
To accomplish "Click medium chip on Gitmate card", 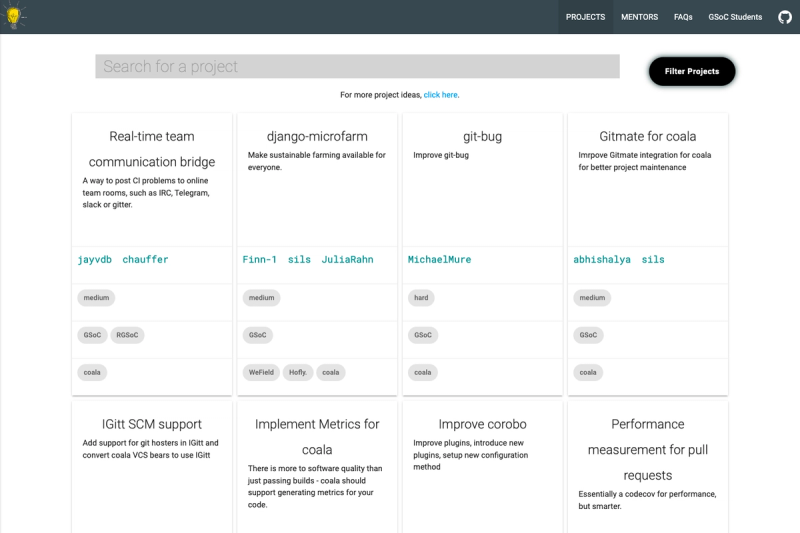I will click(x=592, y=298).
